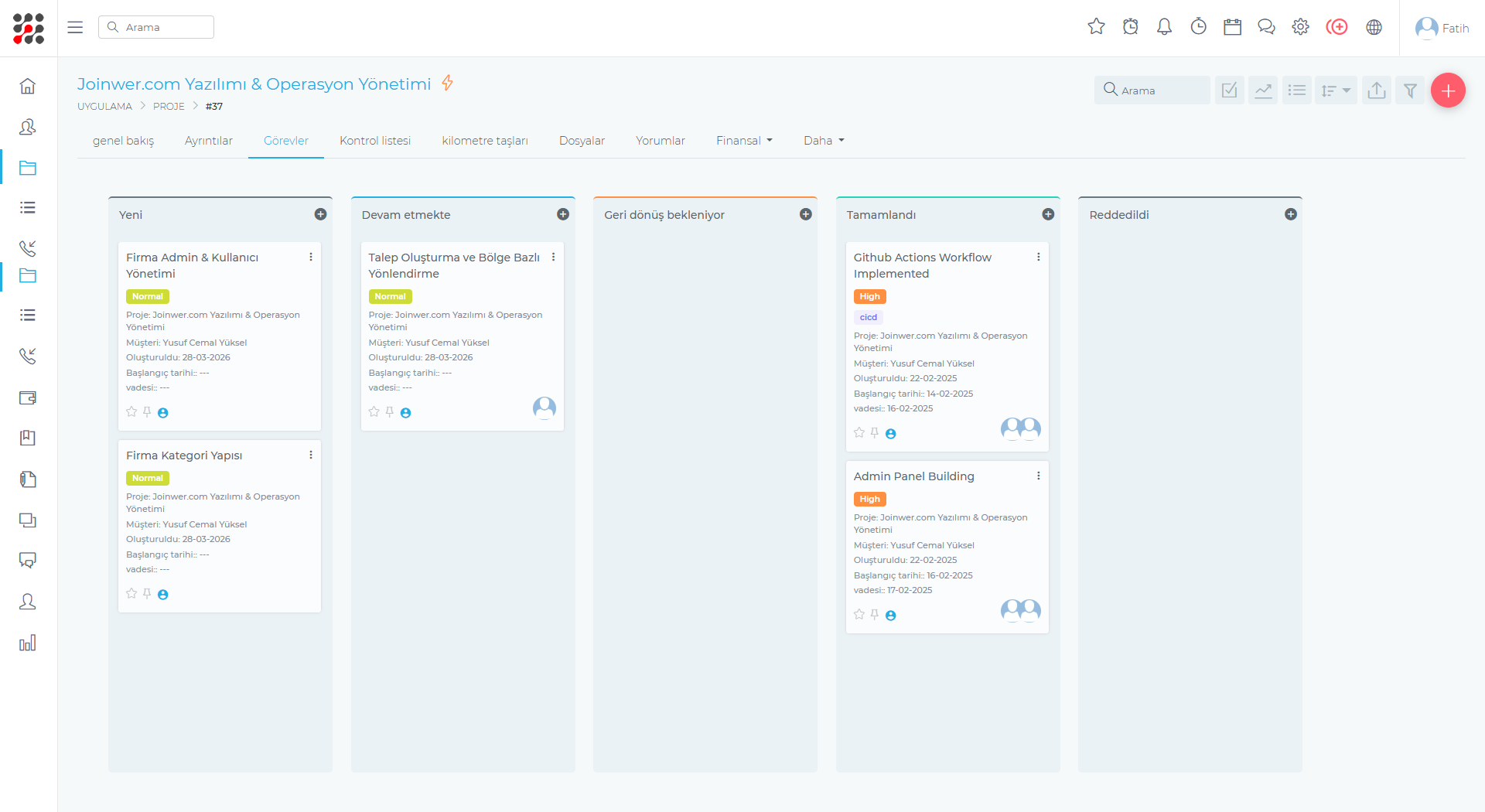1485x812 pixels.
Task: Pin the Talep Oluşturma card
Action: 390,412
